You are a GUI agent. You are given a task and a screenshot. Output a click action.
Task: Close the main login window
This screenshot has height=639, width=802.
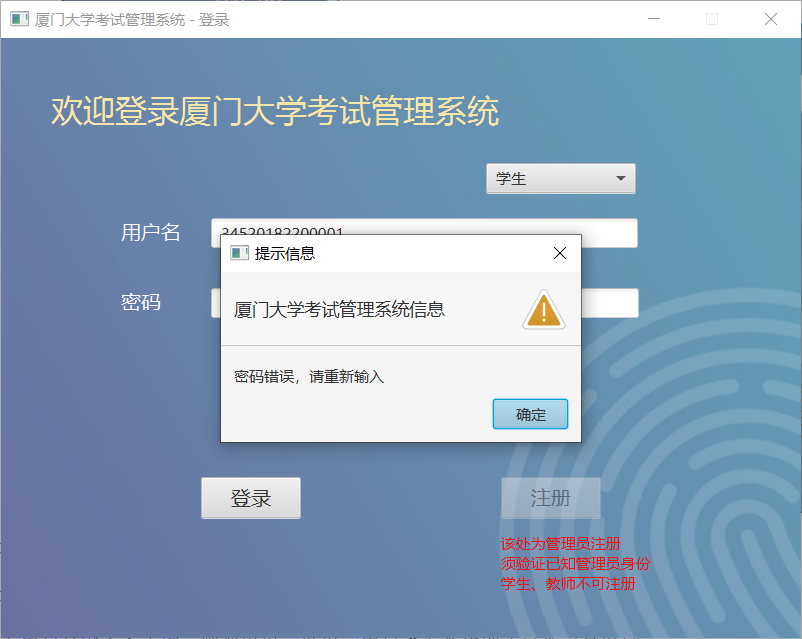[770, 19]
